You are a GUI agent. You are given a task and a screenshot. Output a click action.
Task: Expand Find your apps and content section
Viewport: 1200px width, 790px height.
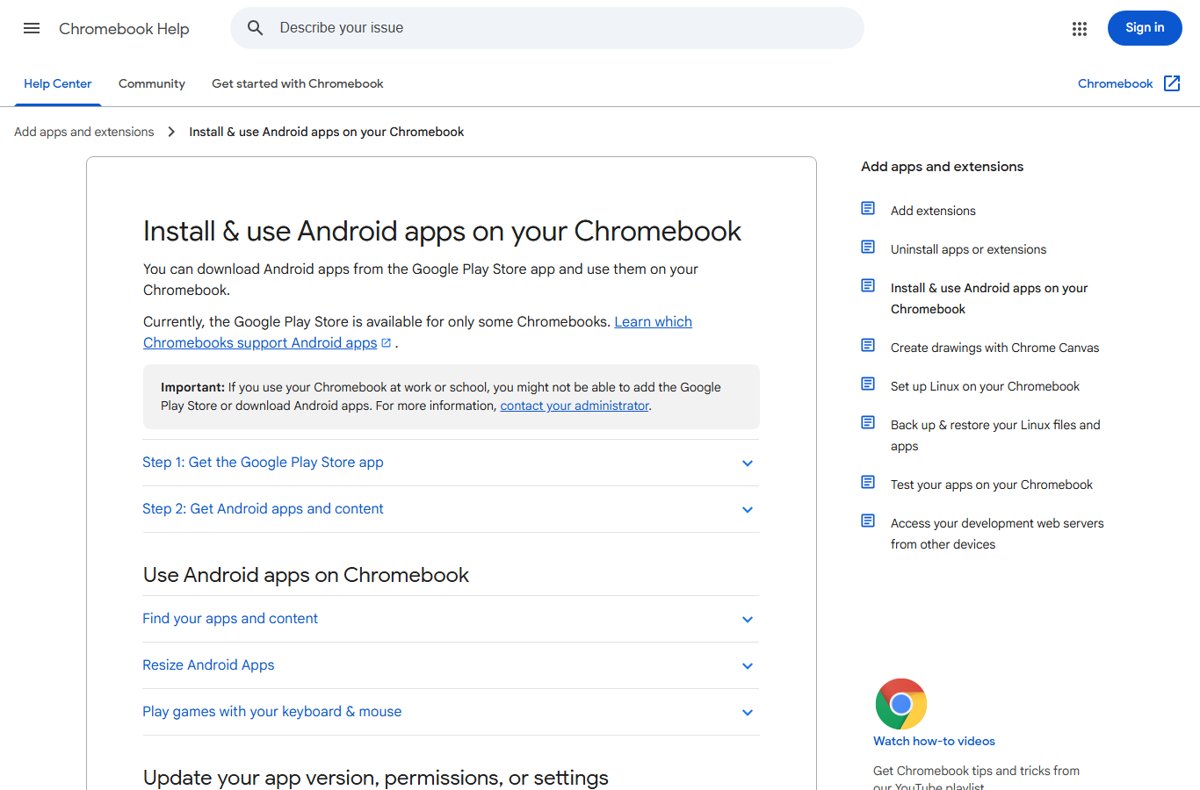tap(451, 619)
